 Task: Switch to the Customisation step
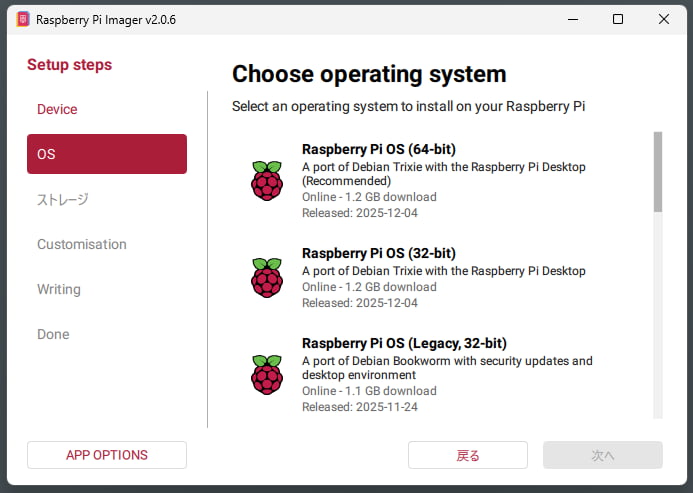(x=82, y=244)
